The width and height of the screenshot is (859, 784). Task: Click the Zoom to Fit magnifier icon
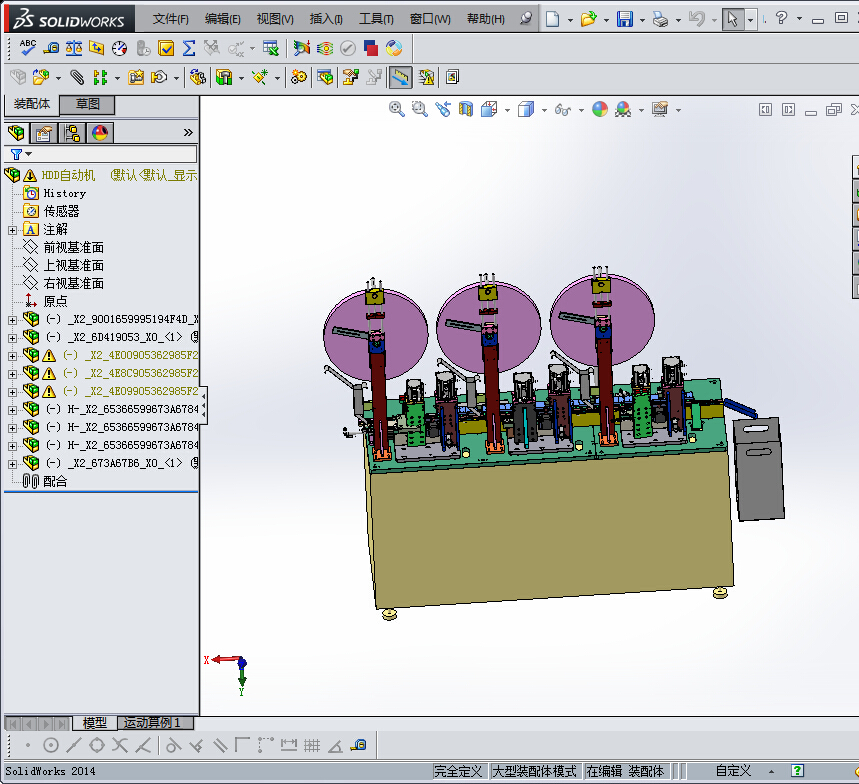point(397,109)
